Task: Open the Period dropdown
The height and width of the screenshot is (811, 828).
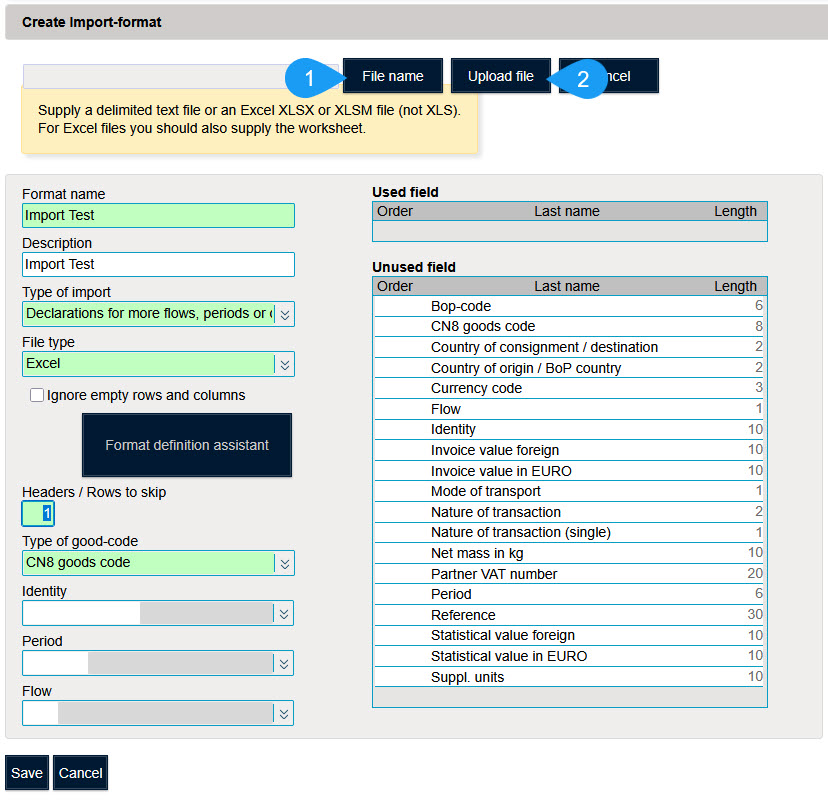Action: point(285,663)
